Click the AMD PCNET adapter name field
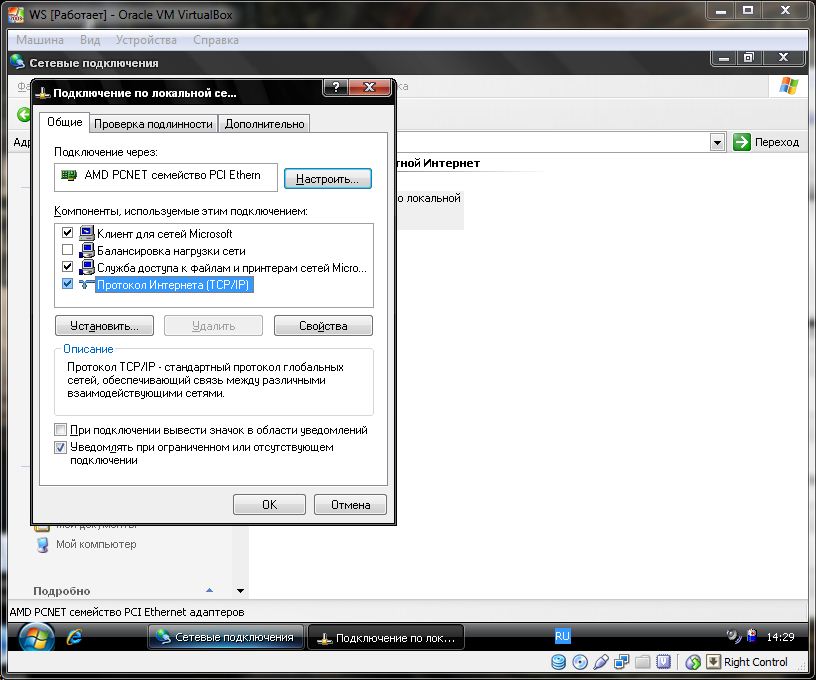 click(x=166, y=177)
